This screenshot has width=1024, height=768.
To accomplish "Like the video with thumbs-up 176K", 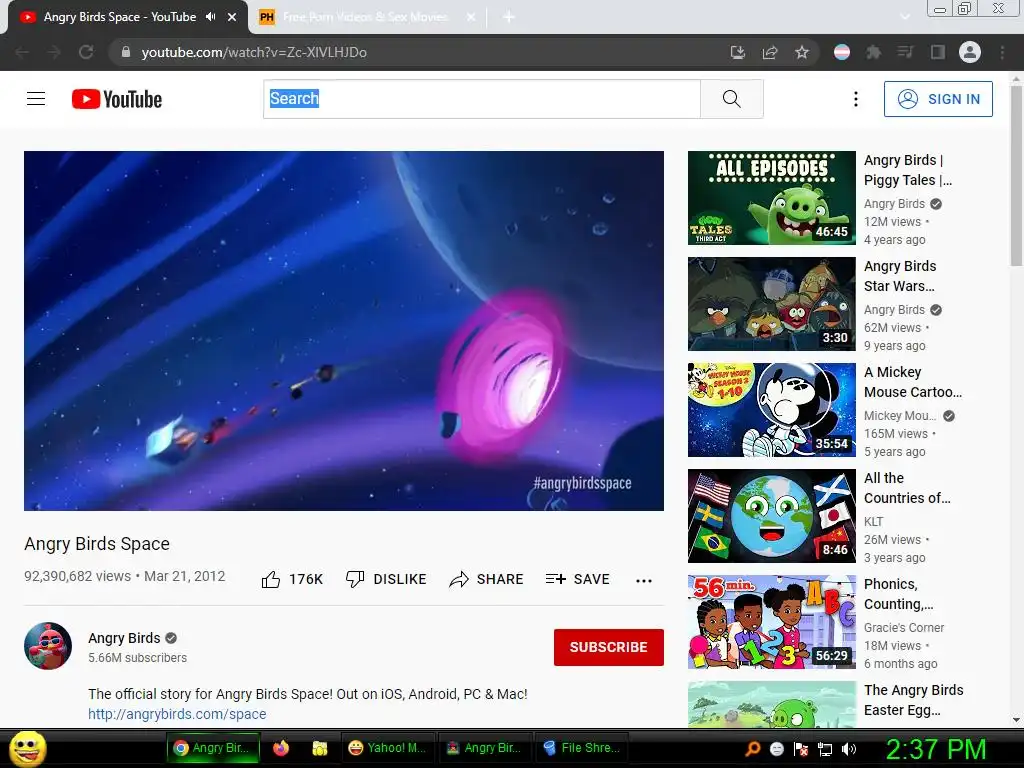I will (x=292, y=579).
